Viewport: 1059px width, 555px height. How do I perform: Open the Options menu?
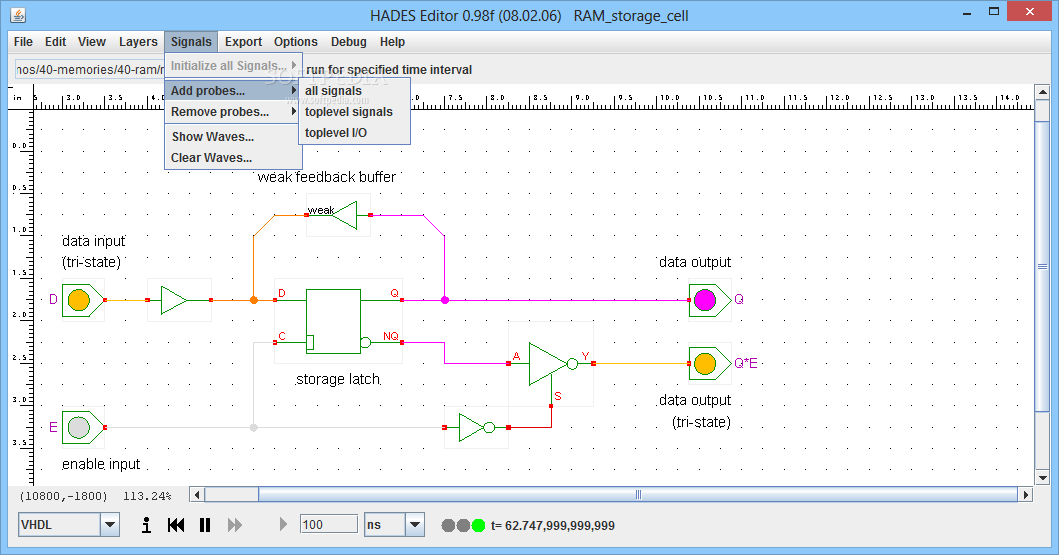click(x=296, y=42)
